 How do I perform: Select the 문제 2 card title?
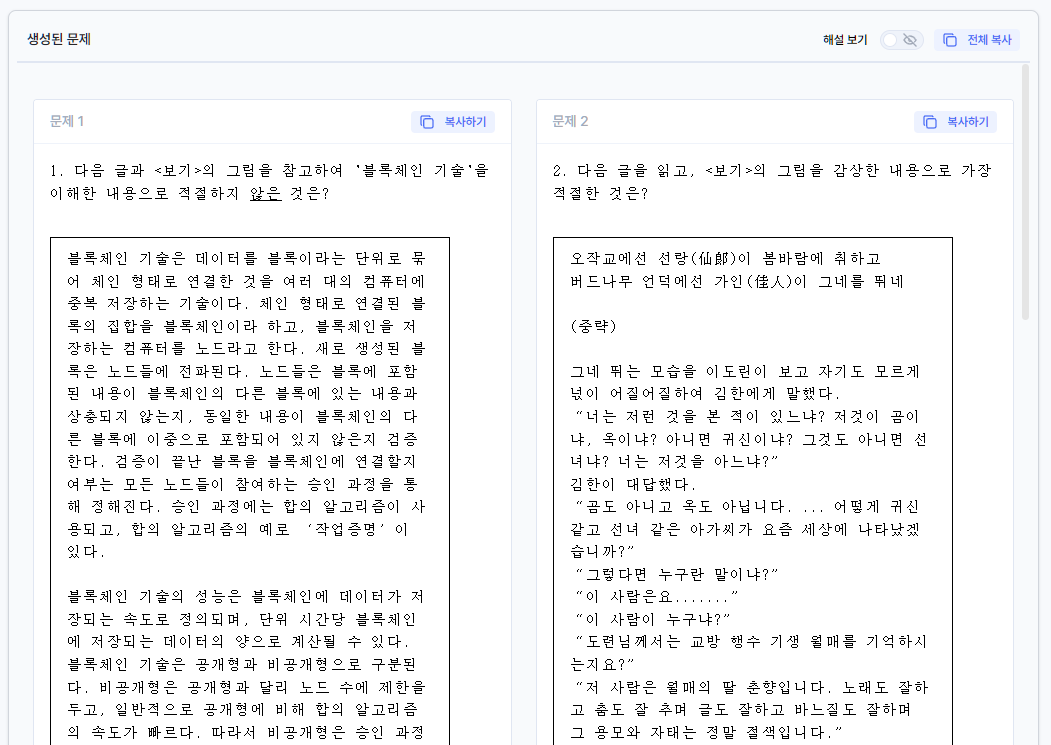(570, 122)
